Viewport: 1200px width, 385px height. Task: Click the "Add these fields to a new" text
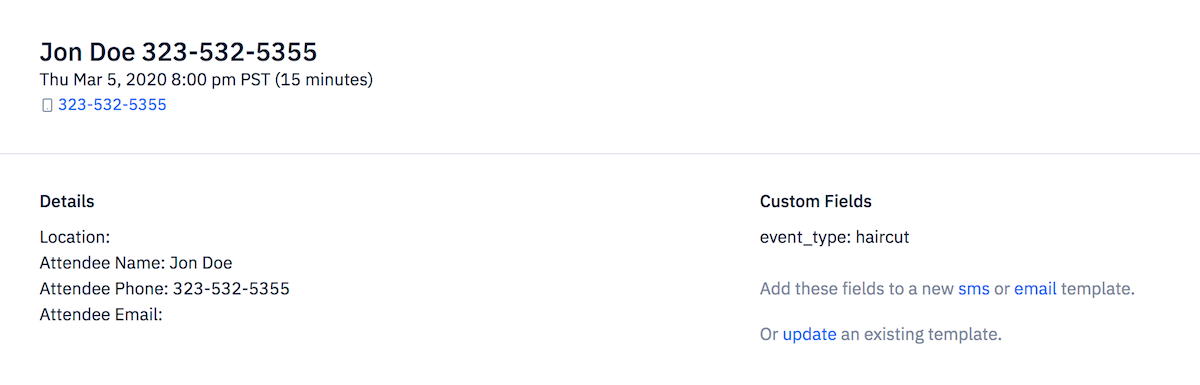click(x=857, y=289)
